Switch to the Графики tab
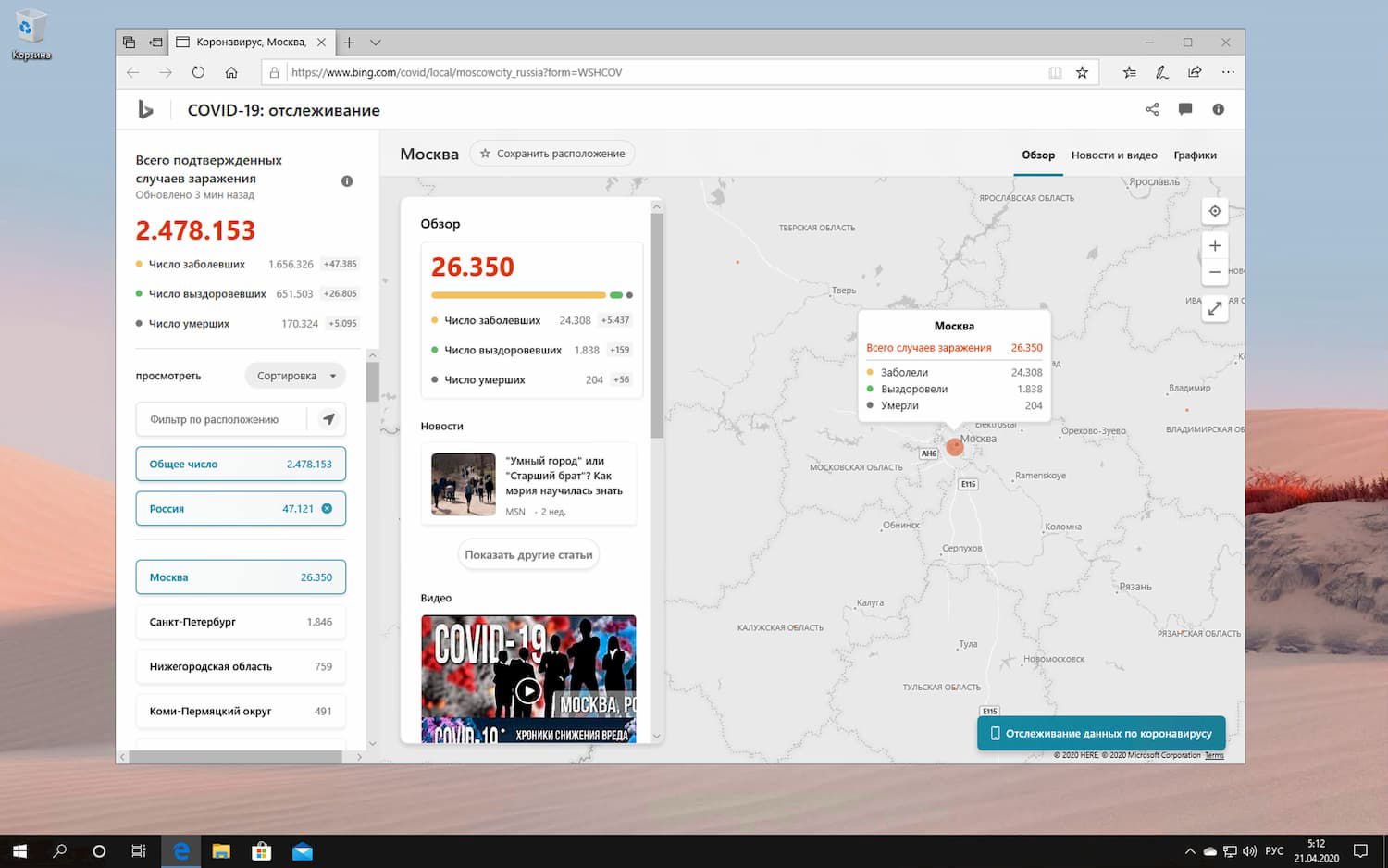Image resolution: width=1388 pixels, height=868 pixels. coord(1195,155)
